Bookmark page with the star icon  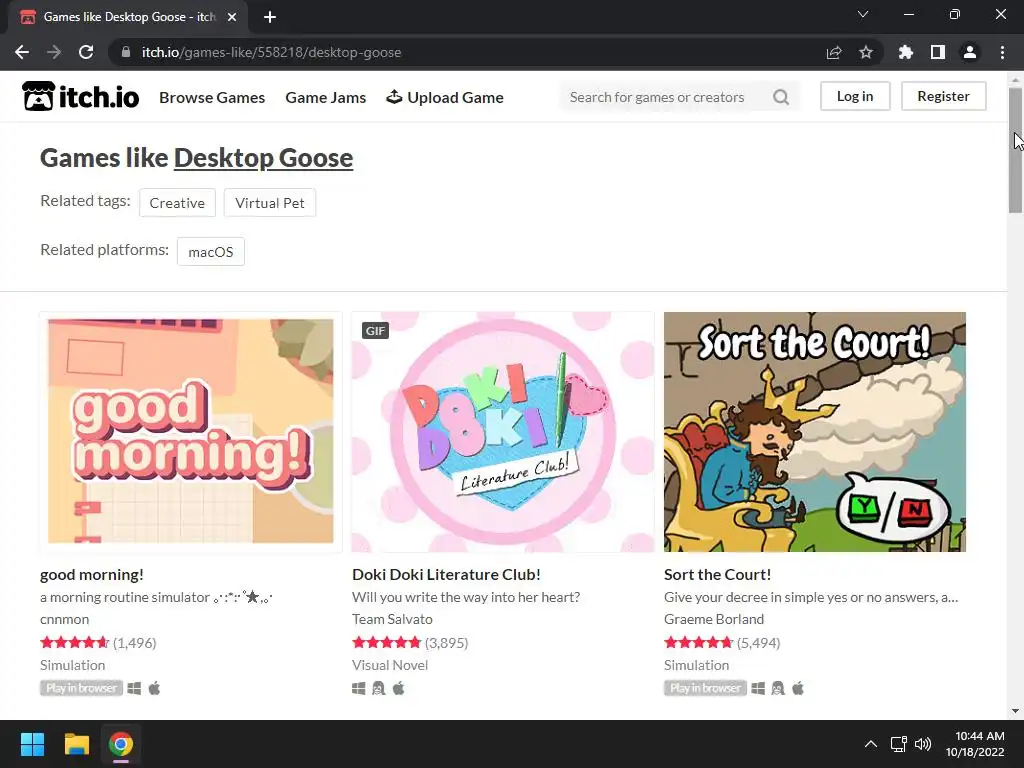click(x=866, y=52)
